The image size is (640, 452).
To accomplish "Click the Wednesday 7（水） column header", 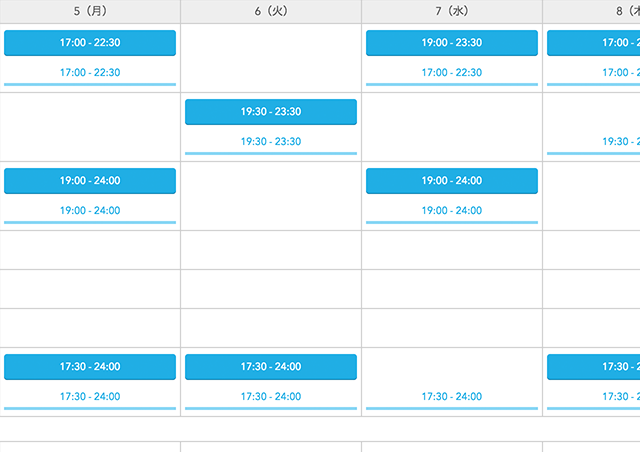I will (x=452, y=11).
